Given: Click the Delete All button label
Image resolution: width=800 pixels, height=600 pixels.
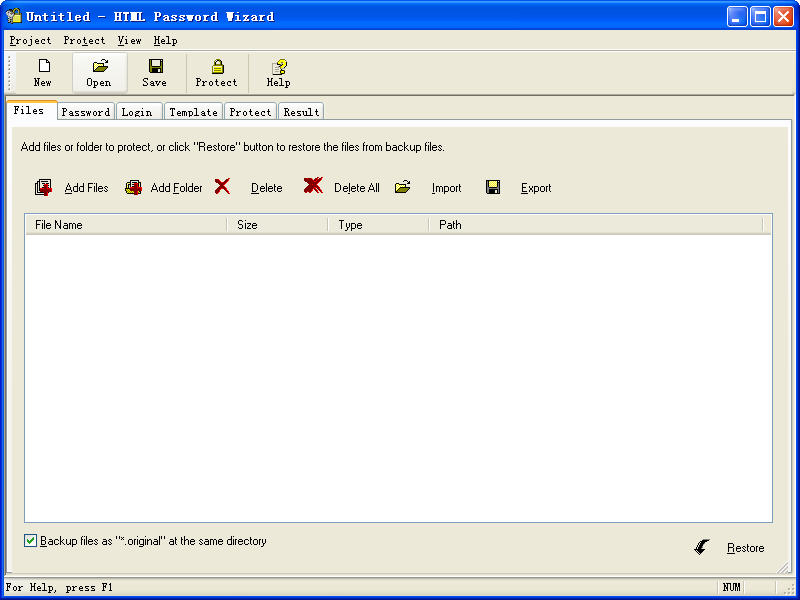Looking at the screenshot, I should point(357,188).
